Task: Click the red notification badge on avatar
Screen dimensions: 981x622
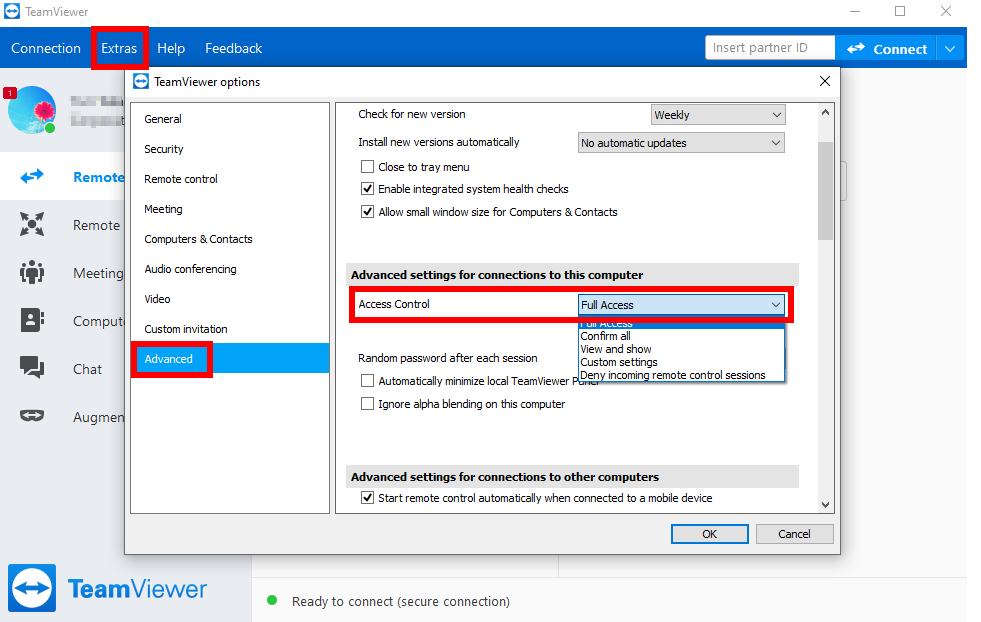Action: coord(9,93)
